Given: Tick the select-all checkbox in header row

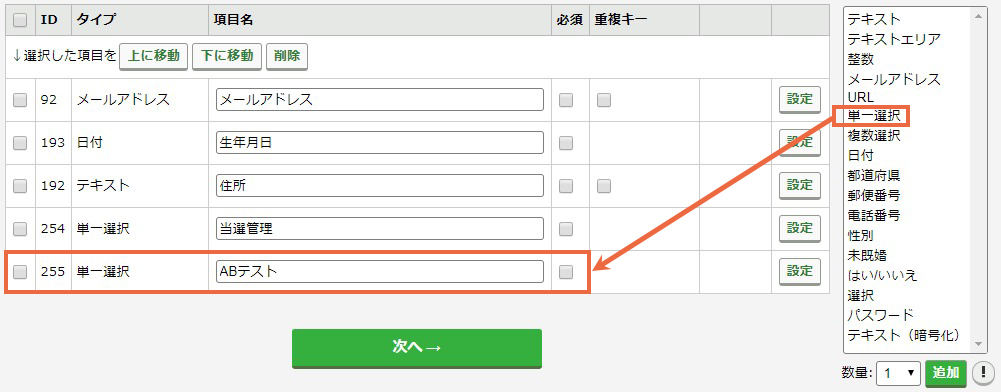Looking at the screenshot, I should (x=20, y=20).
